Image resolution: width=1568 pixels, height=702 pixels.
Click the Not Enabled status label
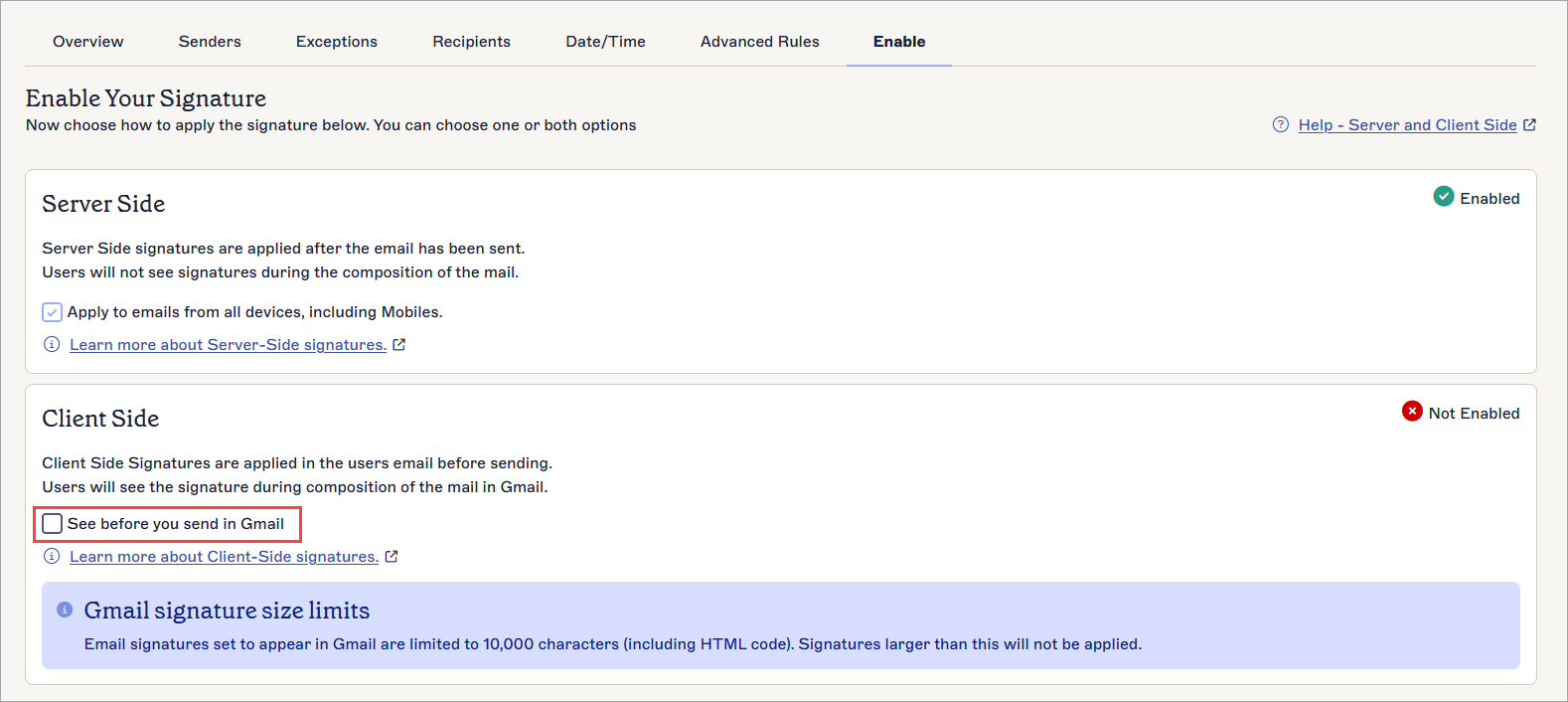point(1474,414)
